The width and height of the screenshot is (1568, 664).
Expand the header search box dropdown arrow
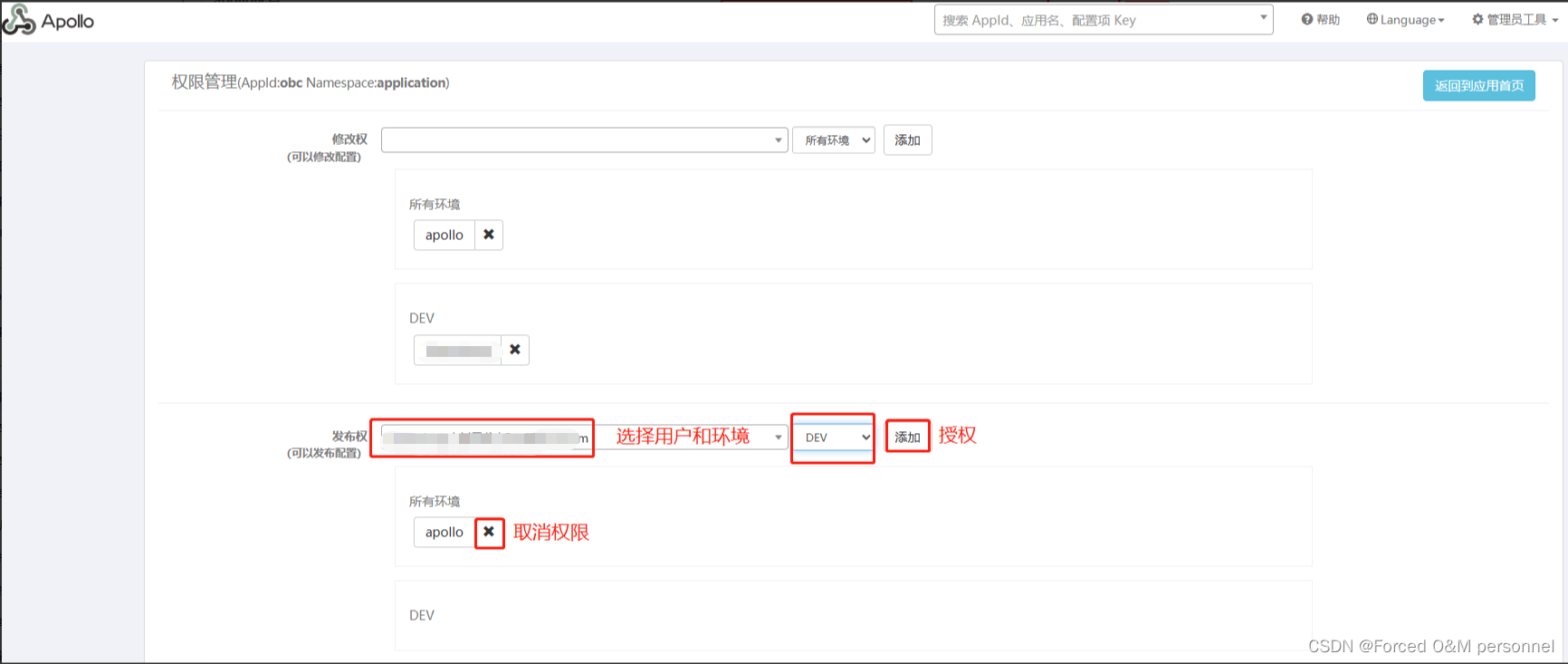(1264, 18)
